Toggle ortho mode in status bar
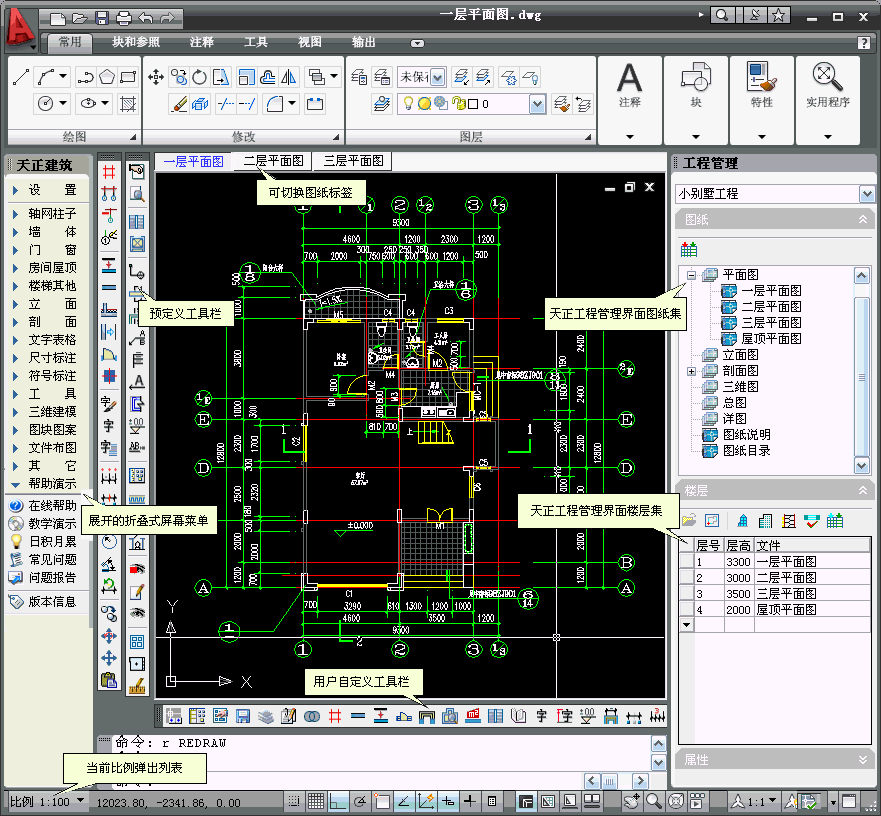The width and height of the screenshot is (881, 816). click(x=338, y=801)
